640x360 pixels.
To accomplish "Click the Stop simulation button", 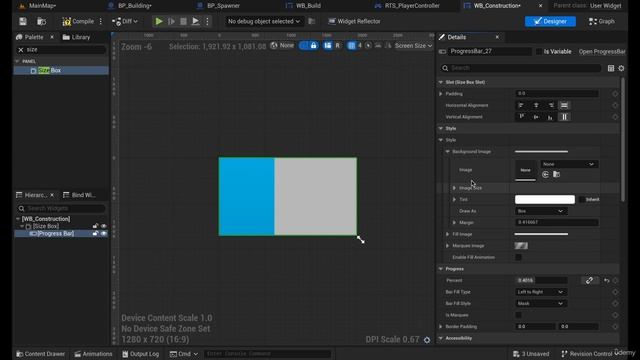I will (184, 21).
